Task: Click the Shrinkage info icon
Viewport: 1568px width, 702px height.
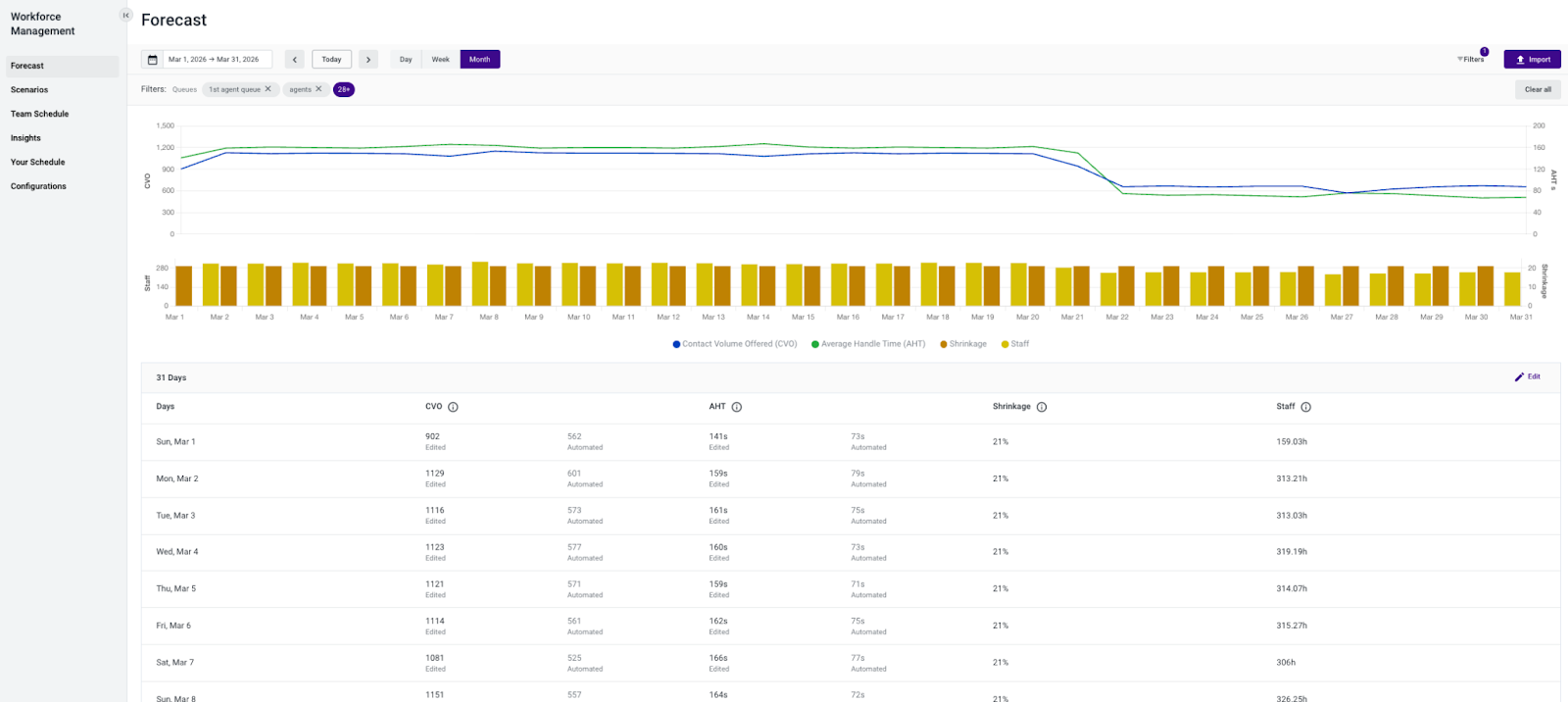Action: point(1042,407)
